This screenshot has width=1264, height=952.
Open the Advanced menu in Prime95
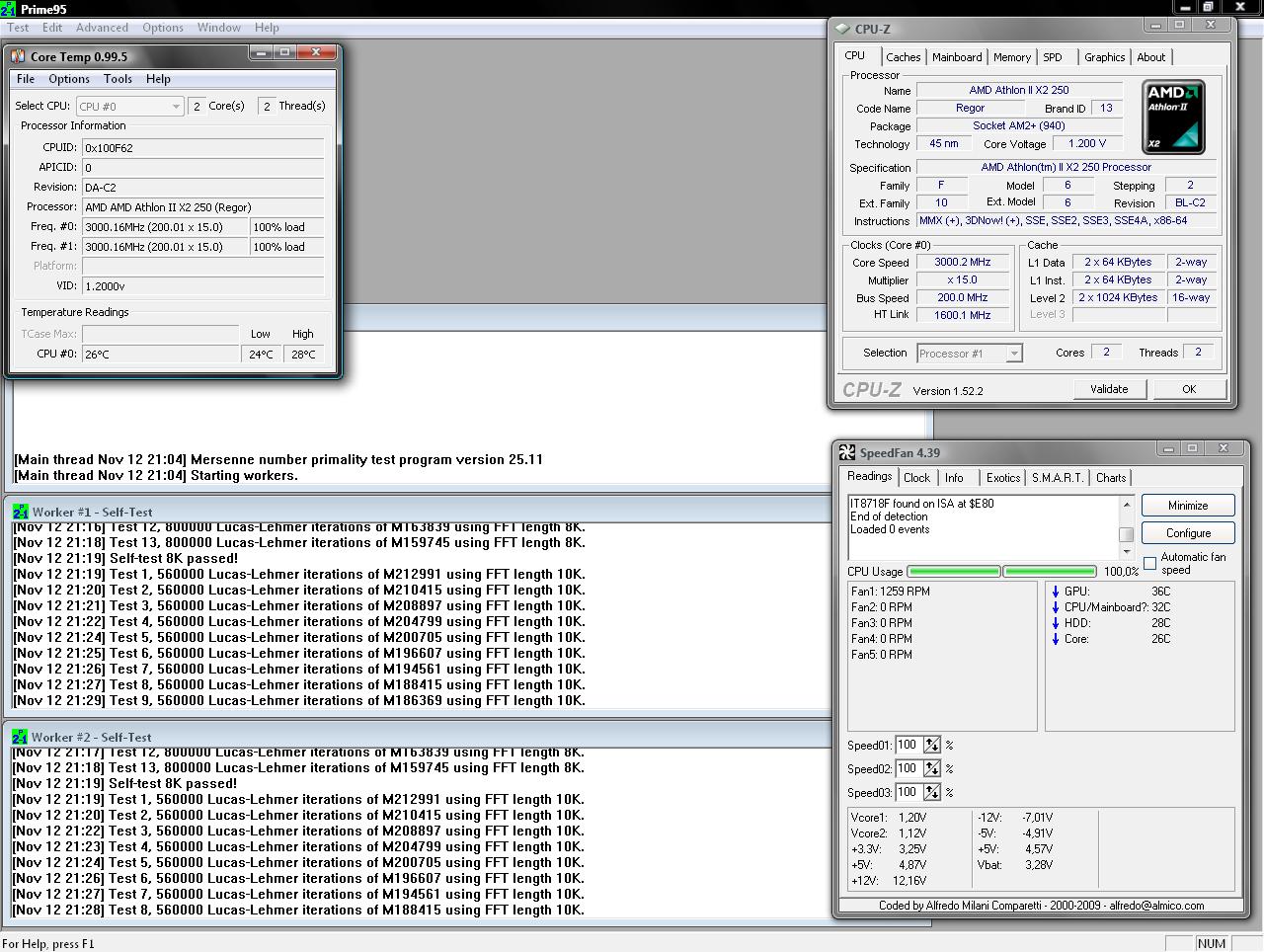point(102,28)
